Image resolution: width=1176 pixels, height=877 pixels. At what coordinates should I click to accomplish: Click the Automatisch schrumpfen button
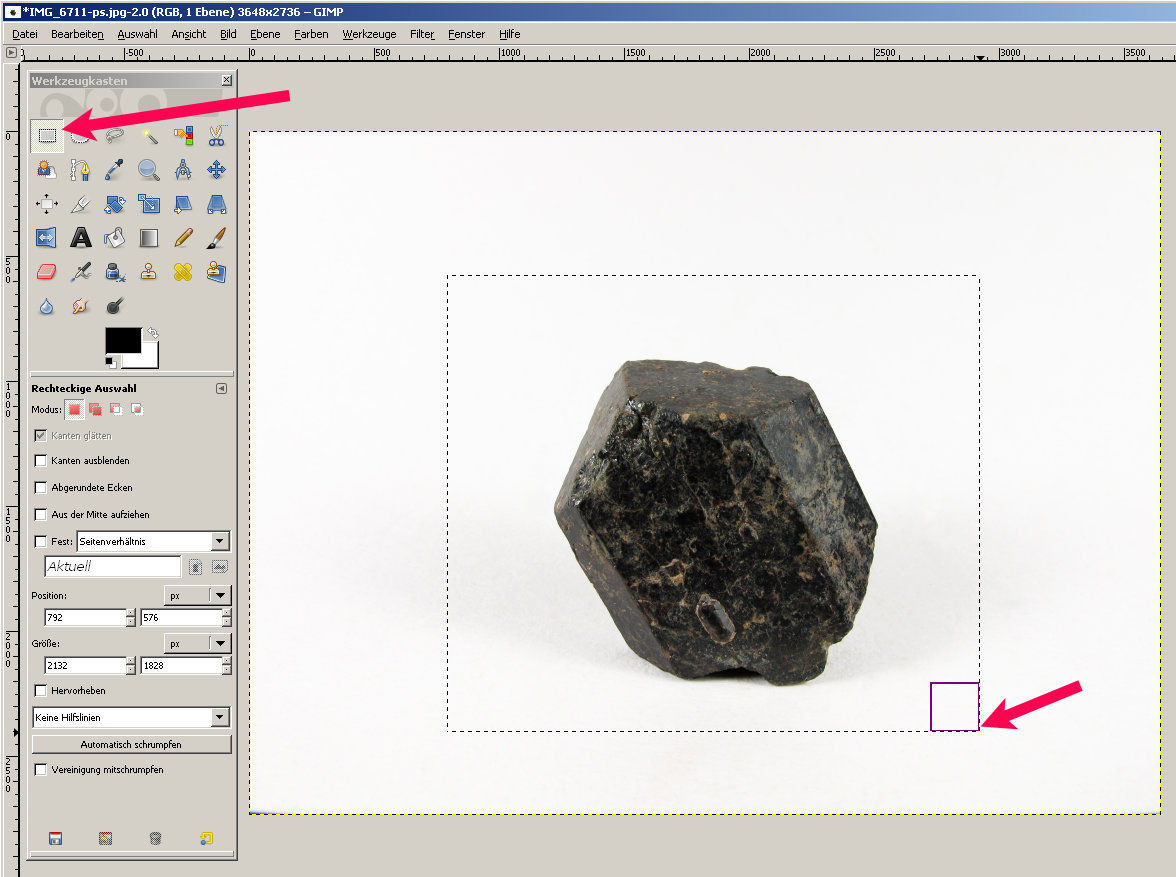(131, 745)
